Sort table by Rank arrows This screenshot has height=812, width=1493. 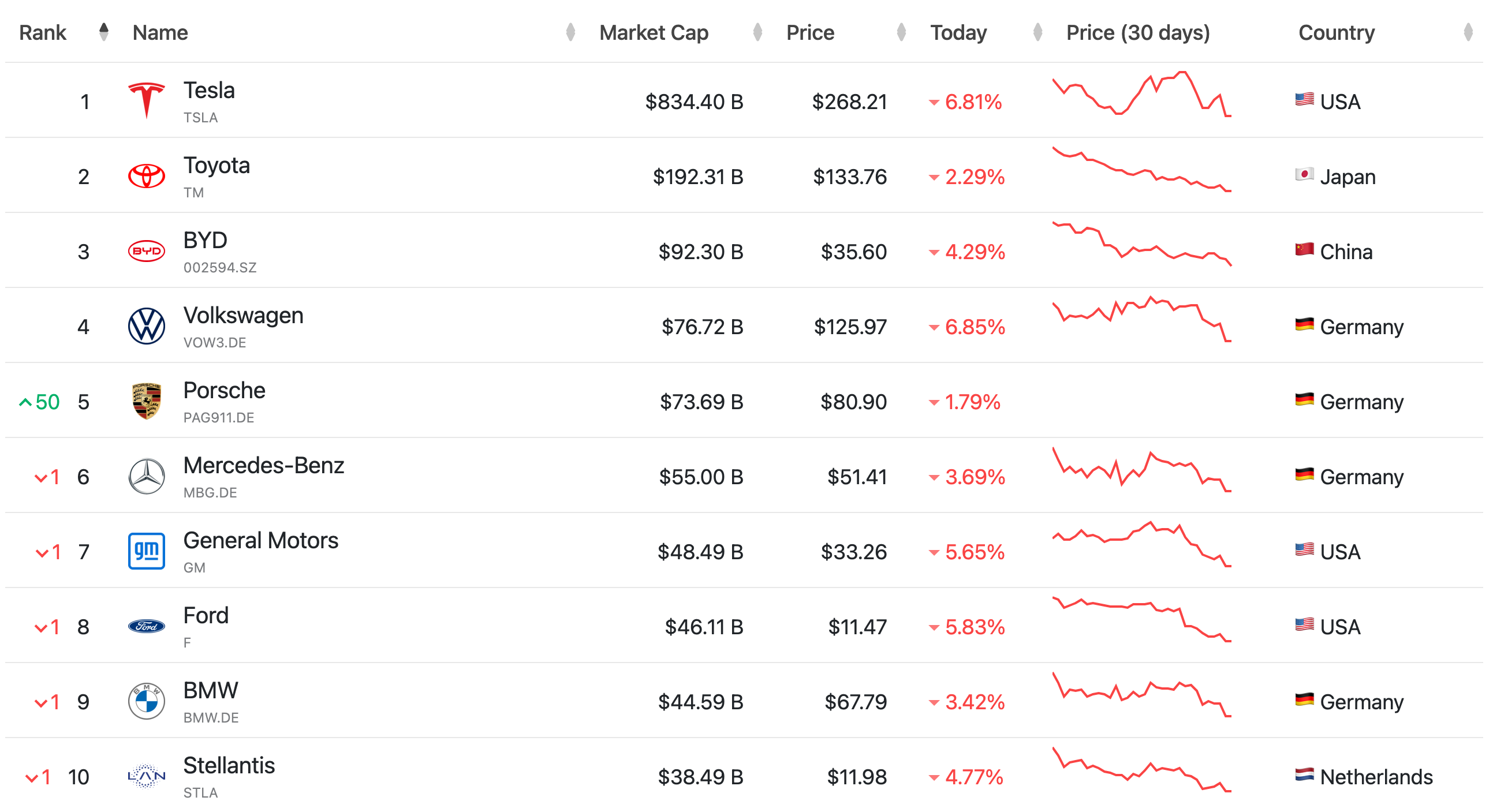coord(104,32)
